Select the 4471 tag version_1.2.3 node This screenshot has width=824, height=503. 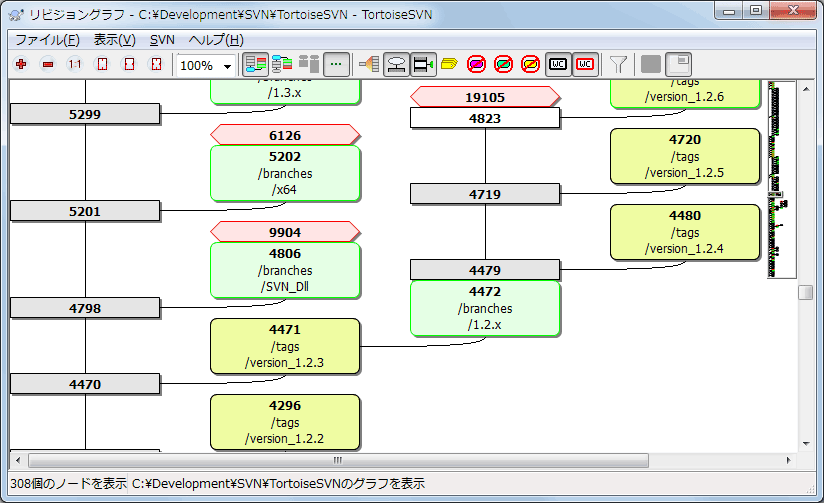tap(285, 346)
